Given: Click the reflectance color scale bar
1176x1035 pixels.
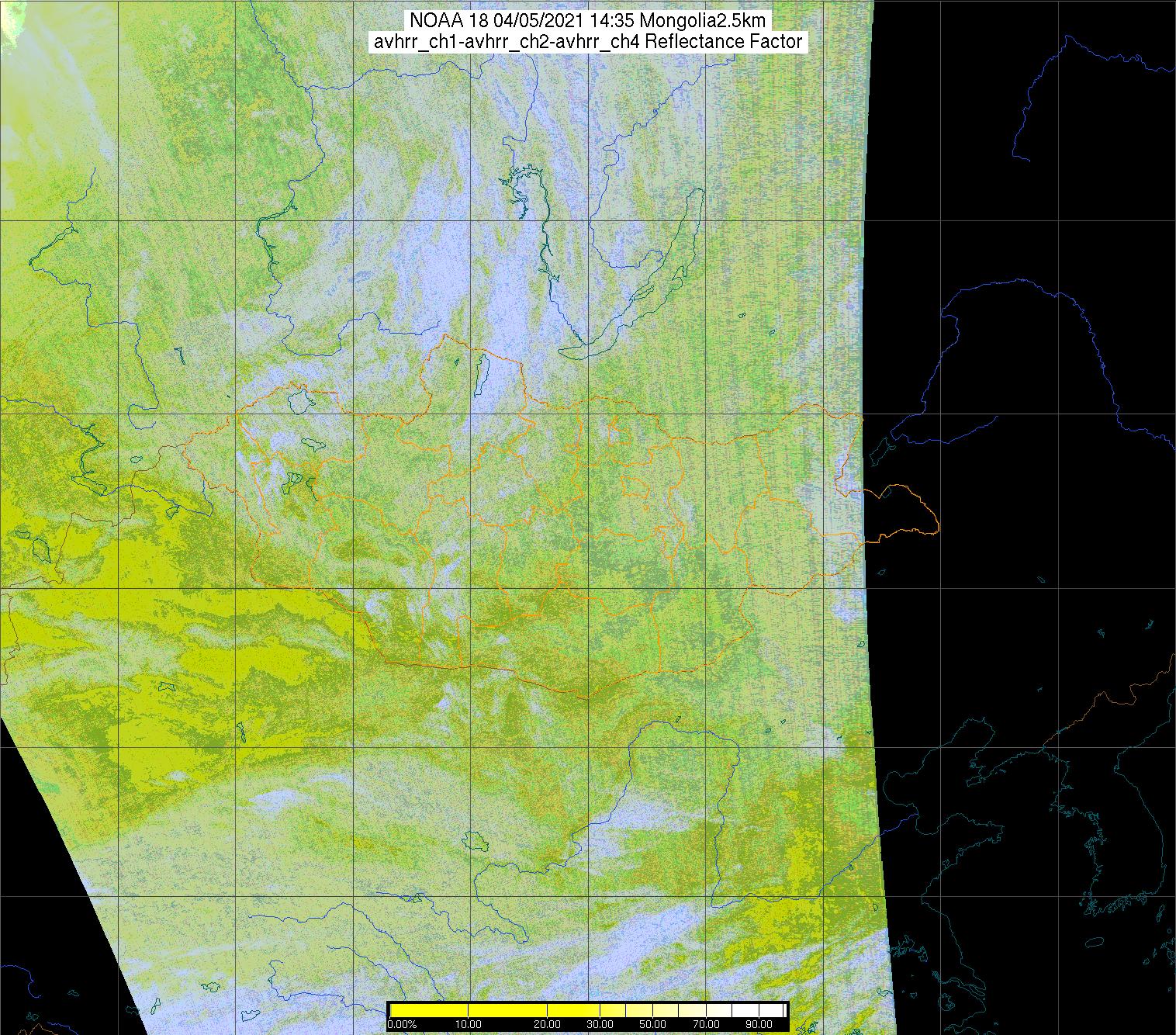Looking at the screenshot, I should coord(588,1010).
